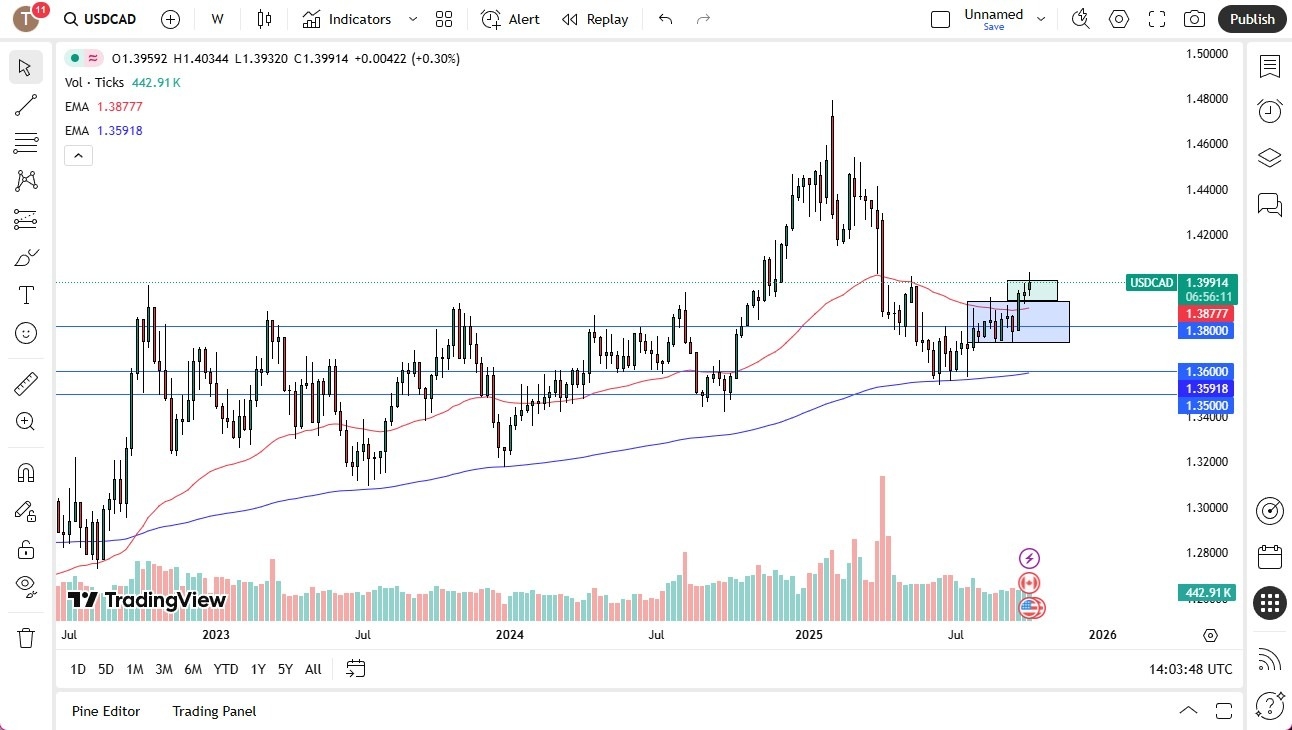Activate the Zoom In tool
Viewport: 1292px width, 730px height.
pyautogui.click(x=25, y=421)
